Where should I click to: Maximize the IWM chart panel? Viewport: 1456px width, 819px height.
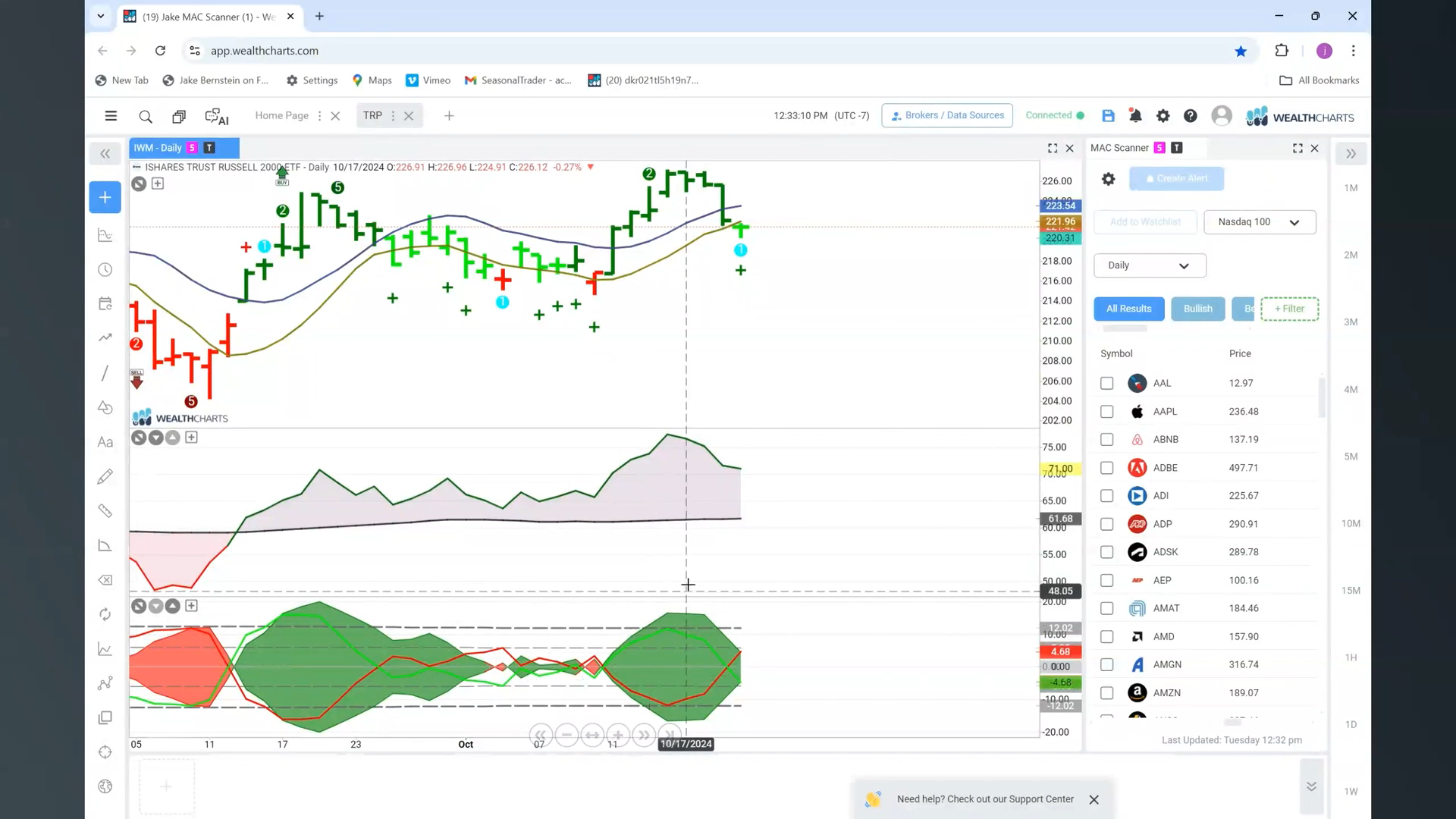(1053, 148)
